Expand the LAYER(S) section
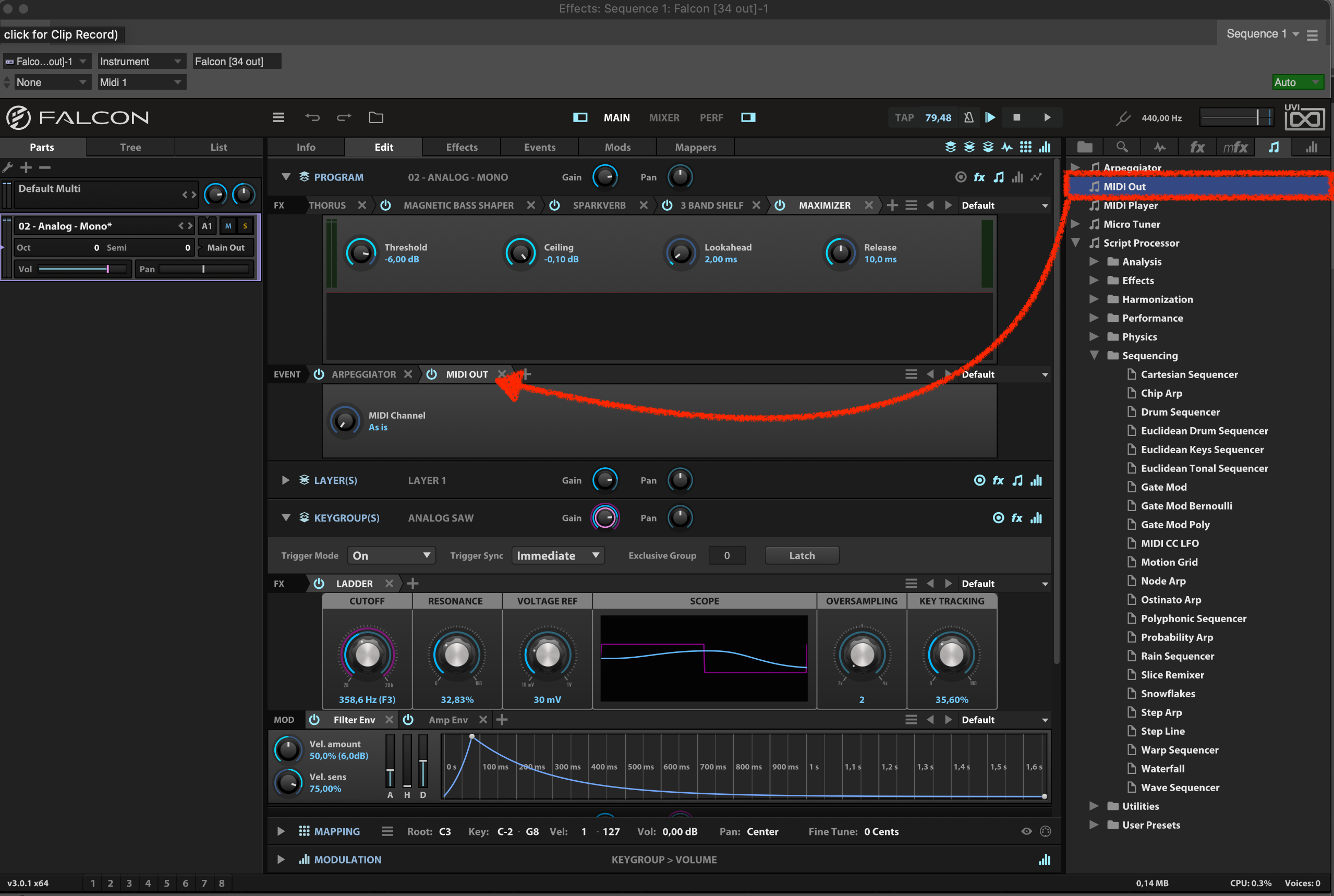This screenshot has height=896, width=1334. coord(286,480)
